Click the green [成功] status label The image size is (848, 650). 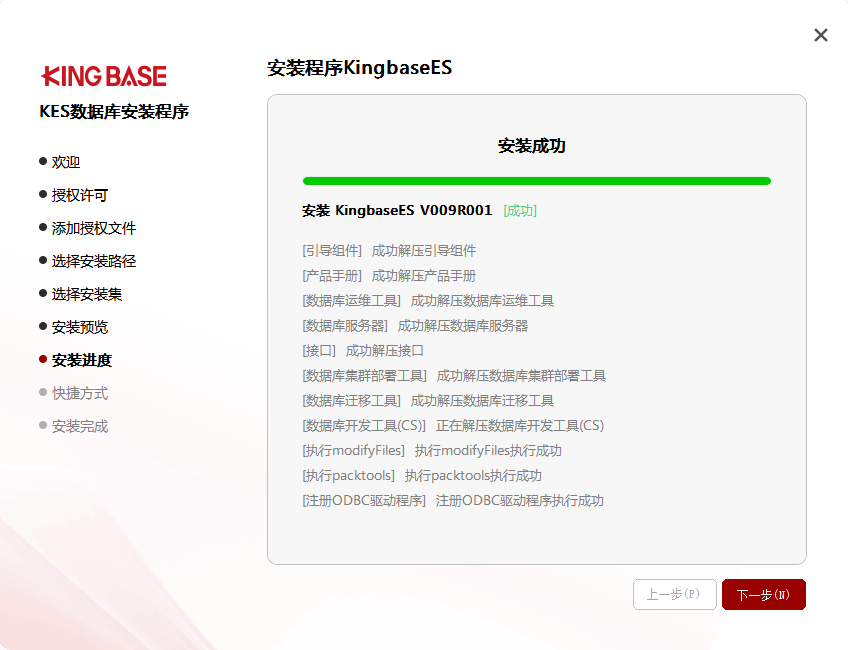[x=520, y=210]
